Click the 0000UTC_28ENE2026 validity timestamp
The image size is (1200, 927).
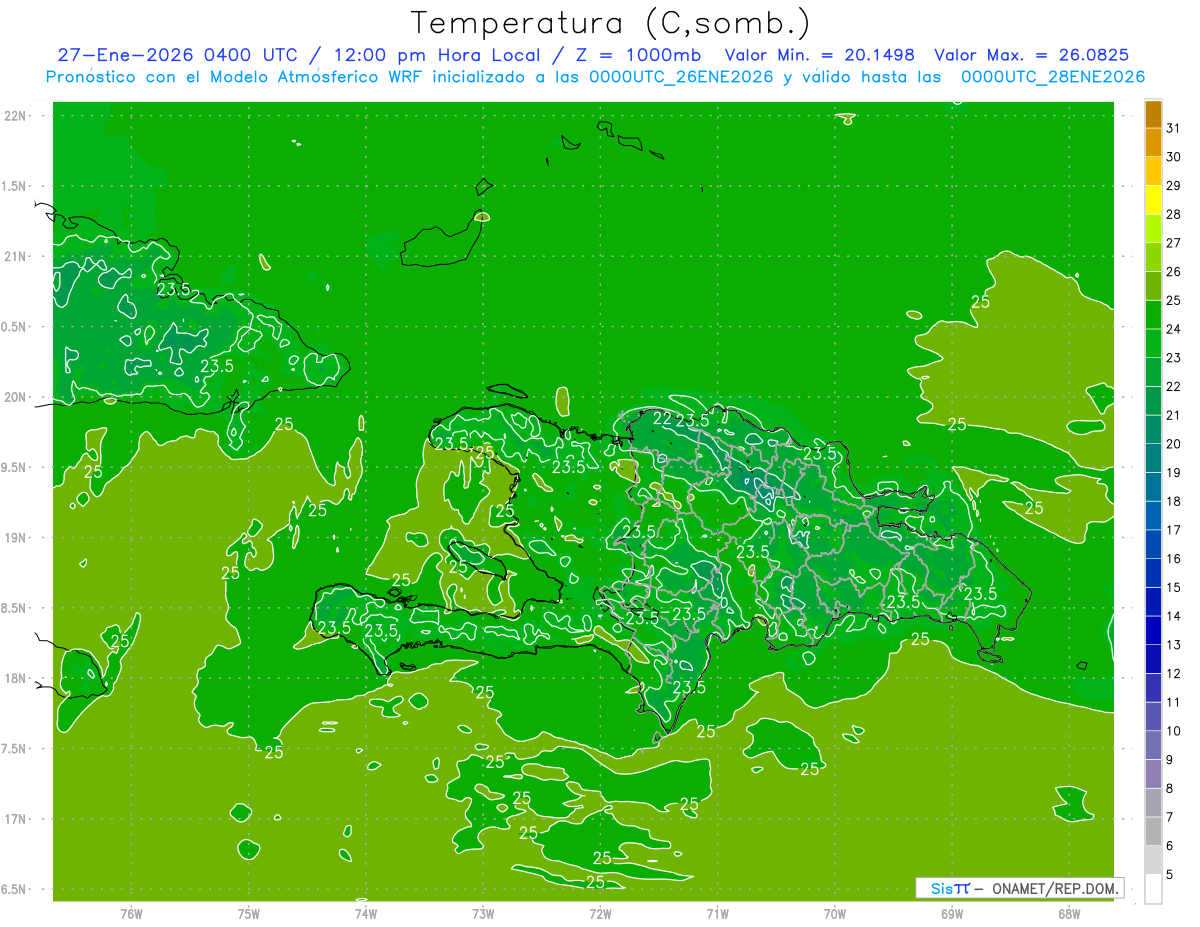tap(1053, 77)
